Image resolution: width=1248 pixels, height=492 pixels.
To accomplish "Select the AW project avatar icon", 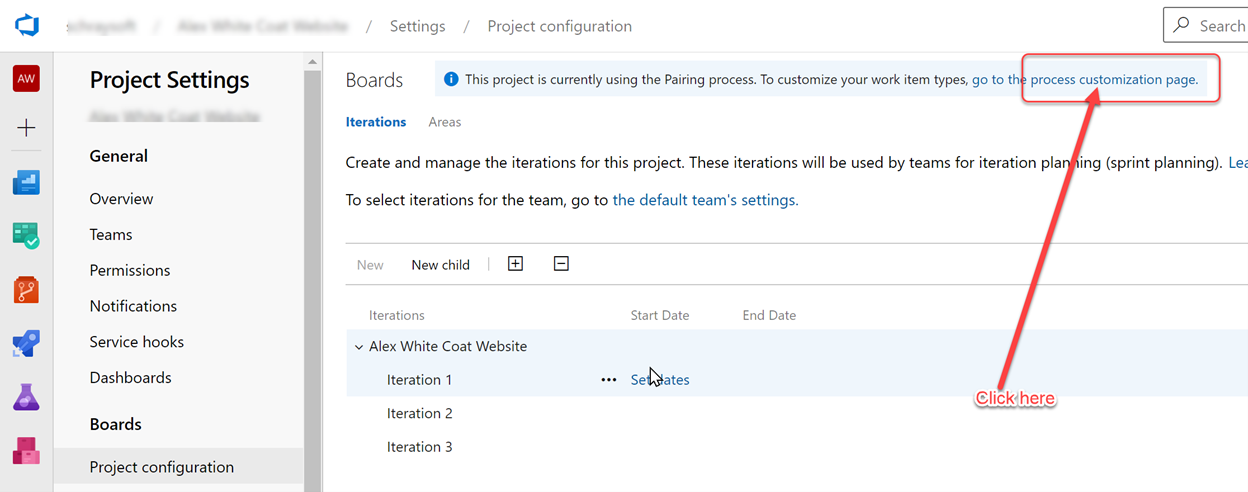I will (x=26, y=78).
